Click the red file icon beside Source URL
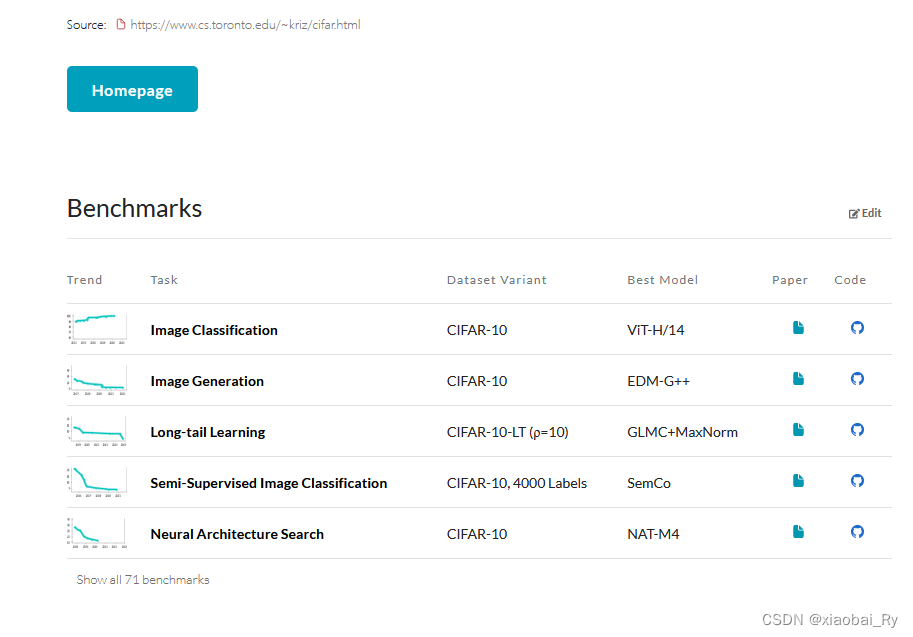 pyautogui.click(x=121, y=24)
